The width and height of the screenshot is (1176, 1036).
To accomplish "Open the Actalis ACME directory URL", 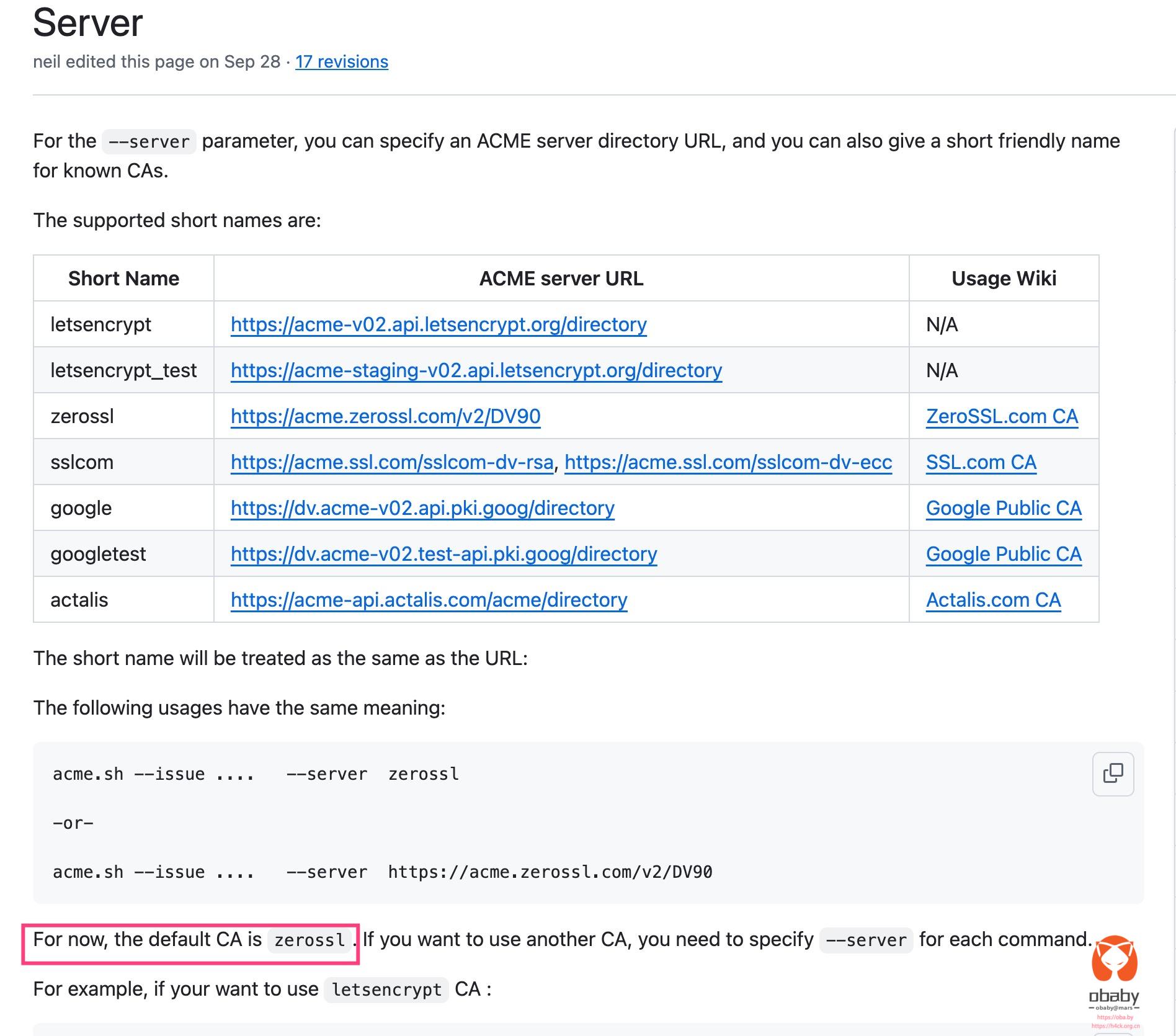I will click(x=429, y=600).
